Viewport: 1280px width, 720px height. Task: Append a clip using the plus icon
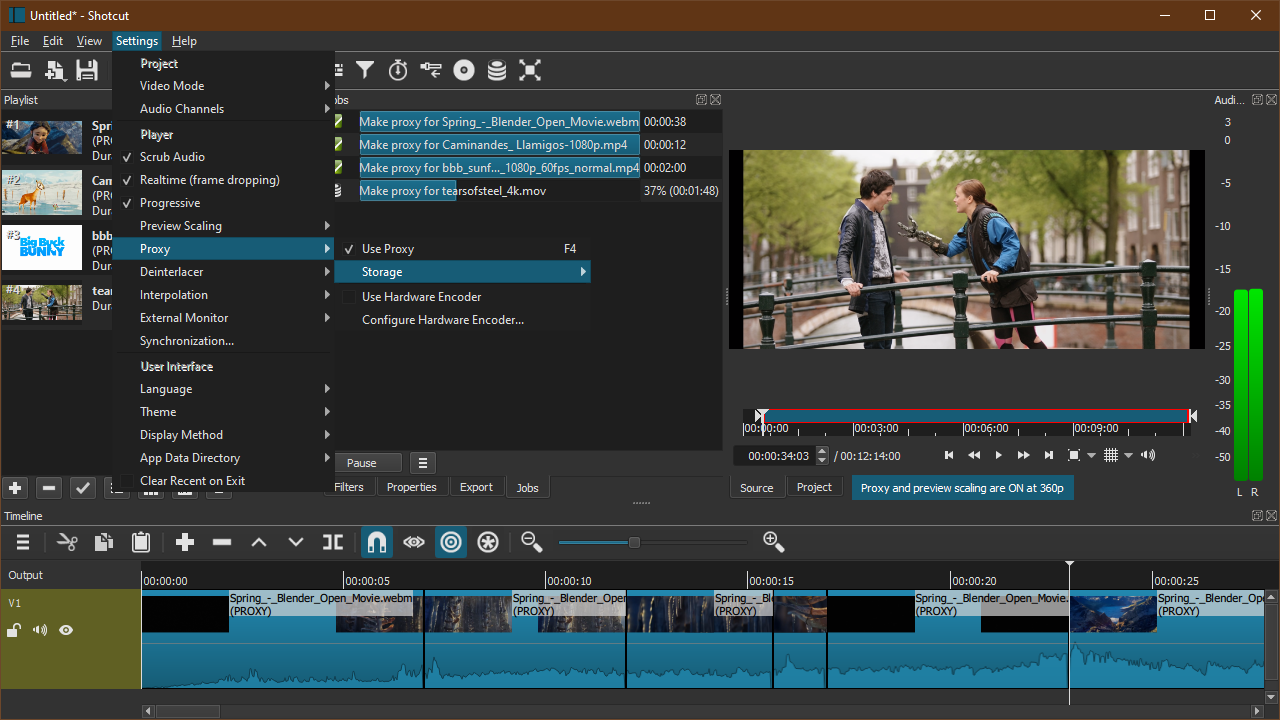pos(184,541)
